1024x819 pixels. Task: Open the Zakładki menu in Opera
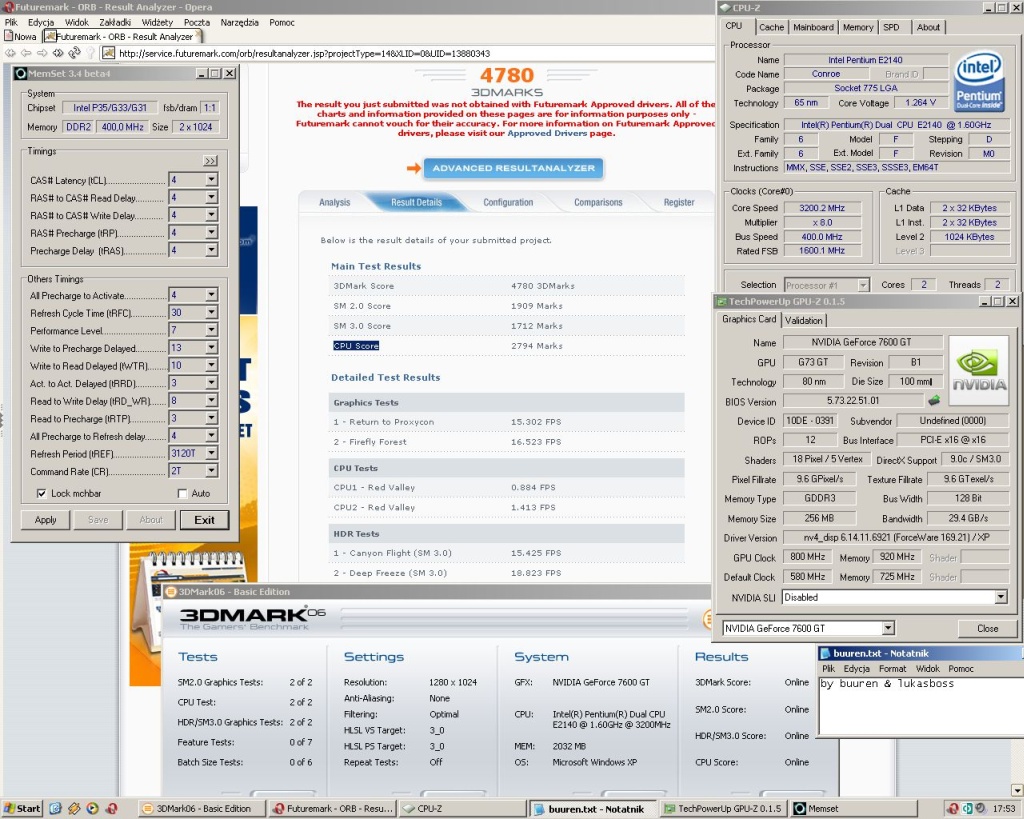tap(115, 22)
